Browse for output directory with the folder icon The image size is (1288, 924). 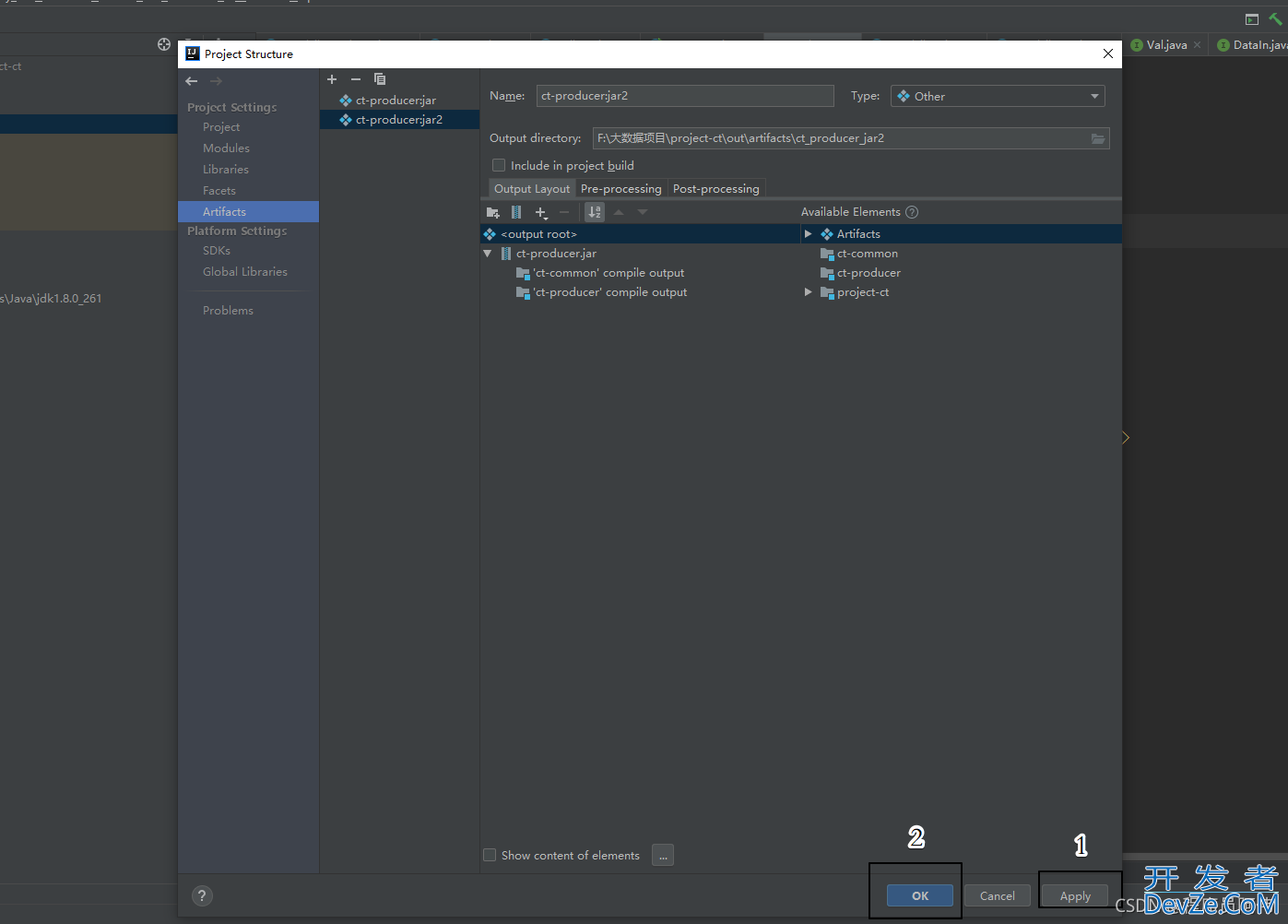pyautogui.click(x=1098, y=138)
